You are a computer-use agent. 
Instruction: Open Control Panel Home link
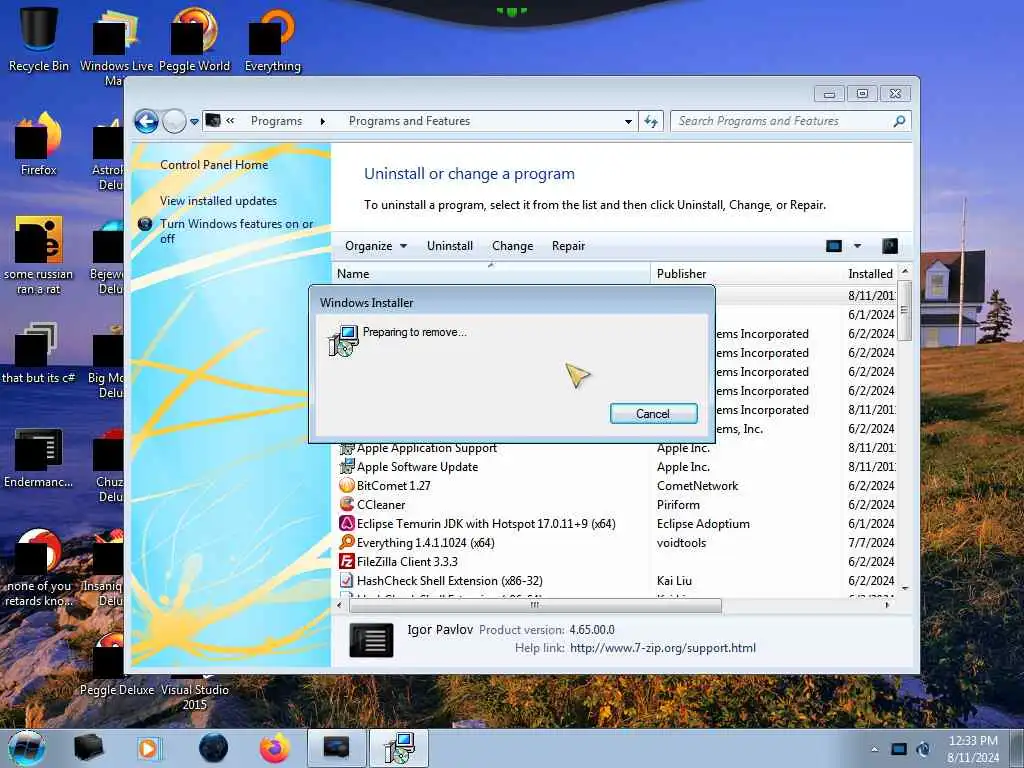tap(214, 165)
